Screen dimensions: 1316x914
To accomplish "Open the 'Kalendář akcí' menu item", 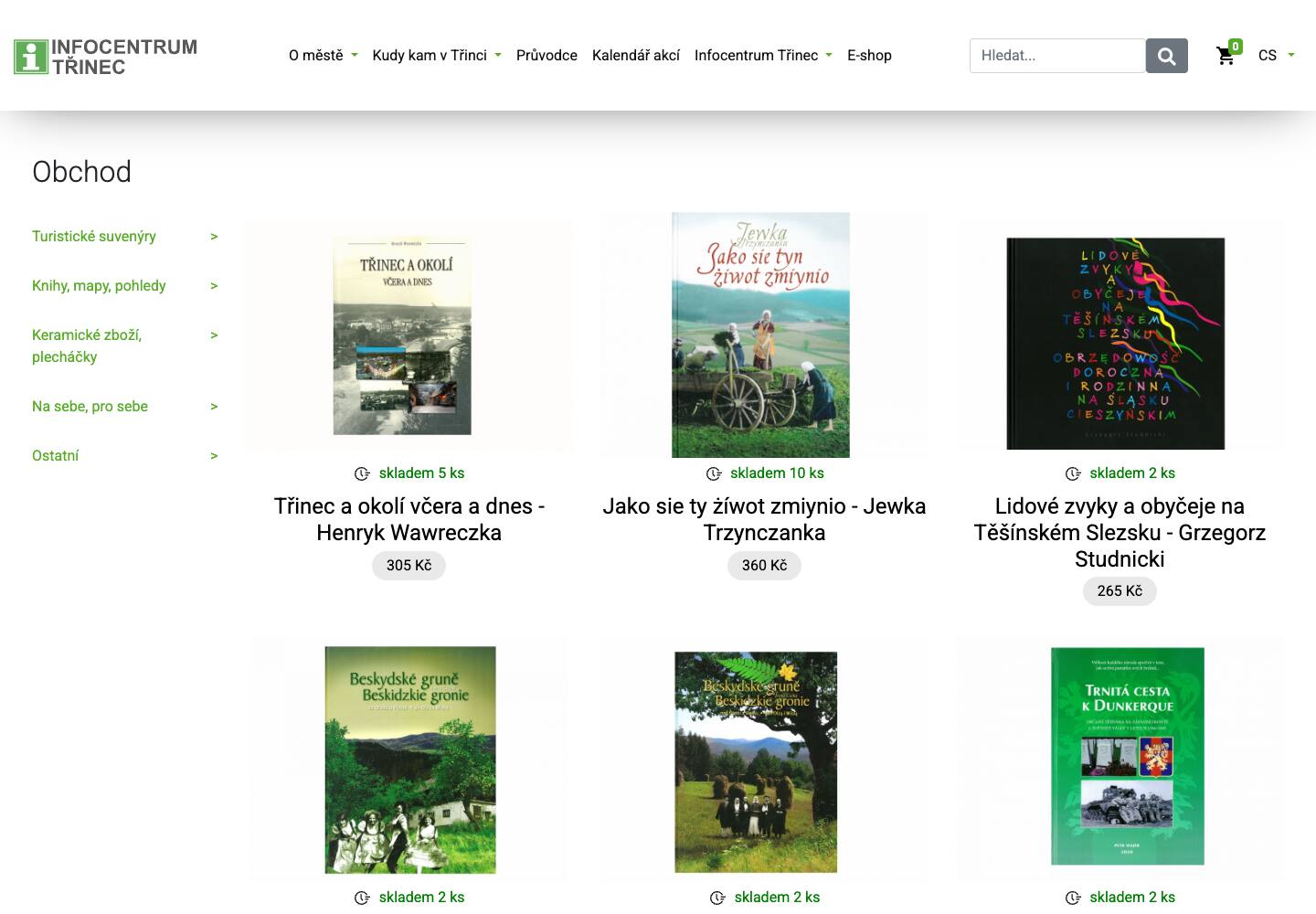I will [636, 55].
